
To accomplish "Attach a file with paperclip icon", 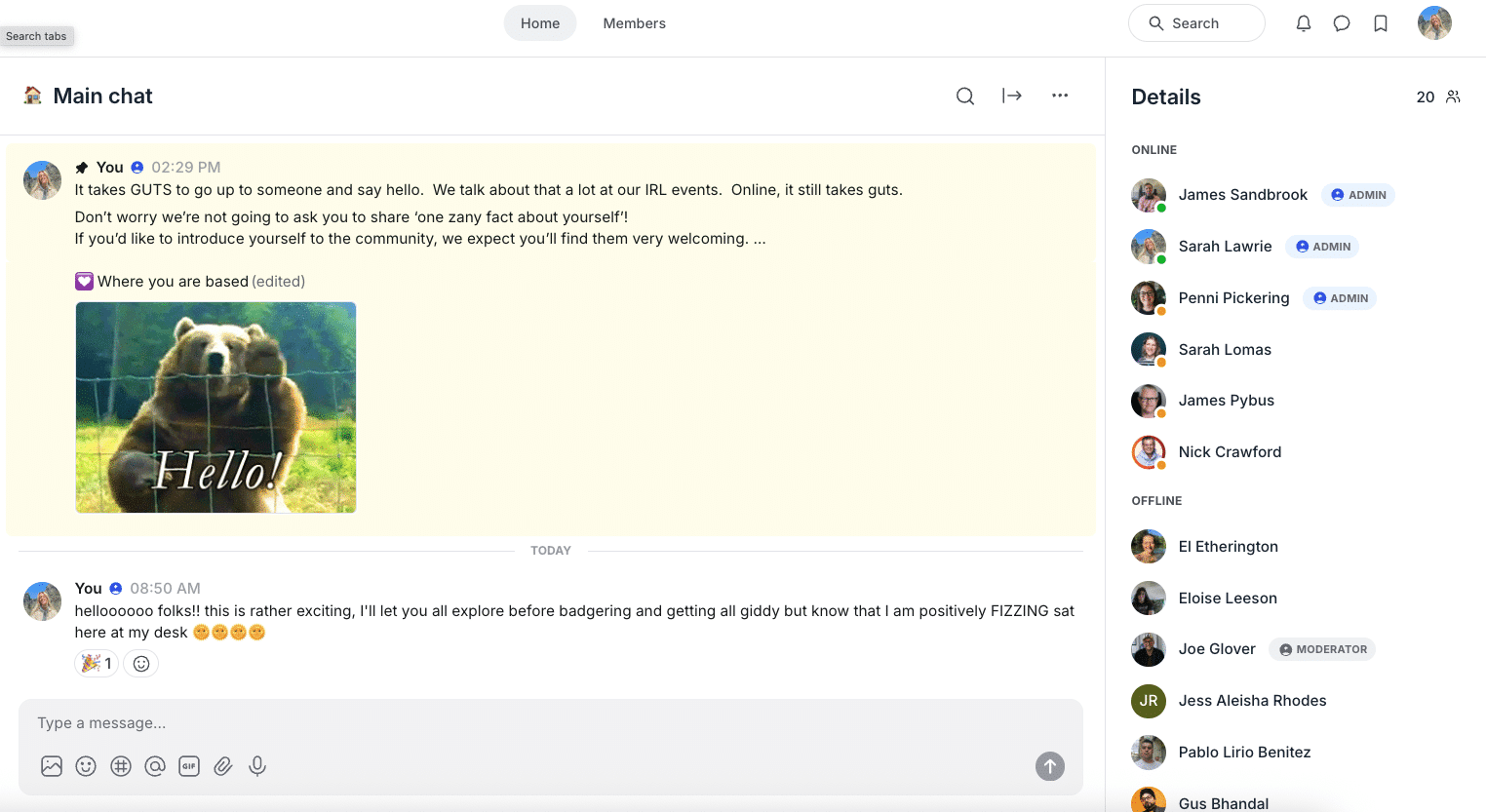I will (x=223, y=766).
